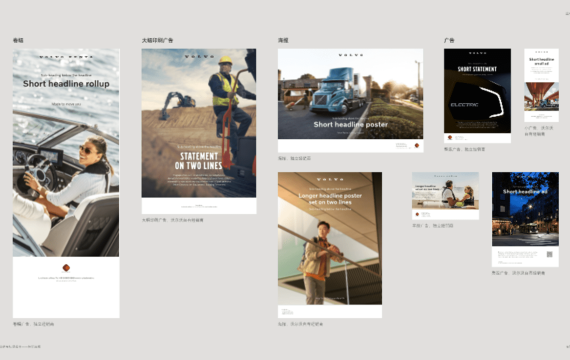Select the night street bus ad thumbnail

[x=525, y=219]
